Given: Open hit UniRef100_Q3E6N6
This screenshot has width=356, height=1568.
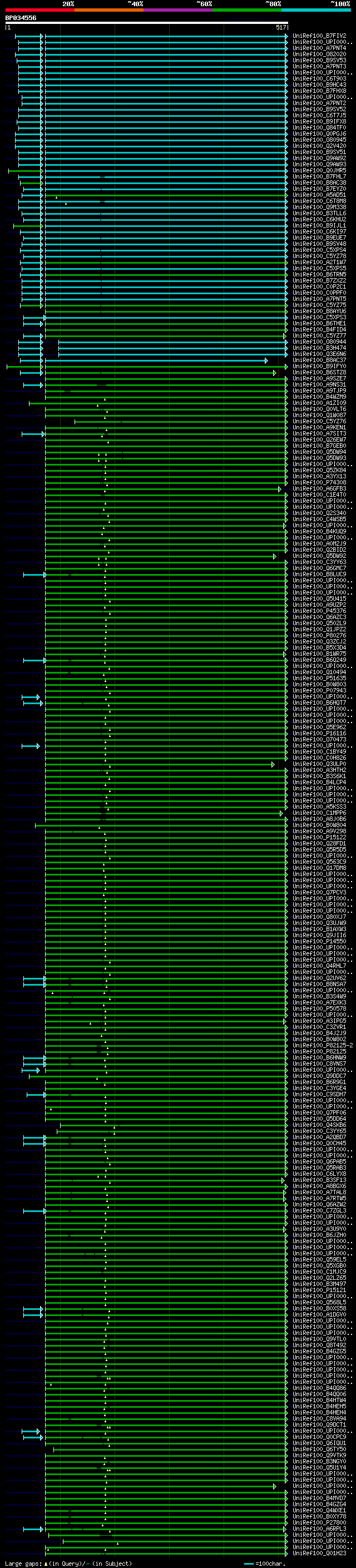Looking at the screenshot, I should tap(319, 354).
